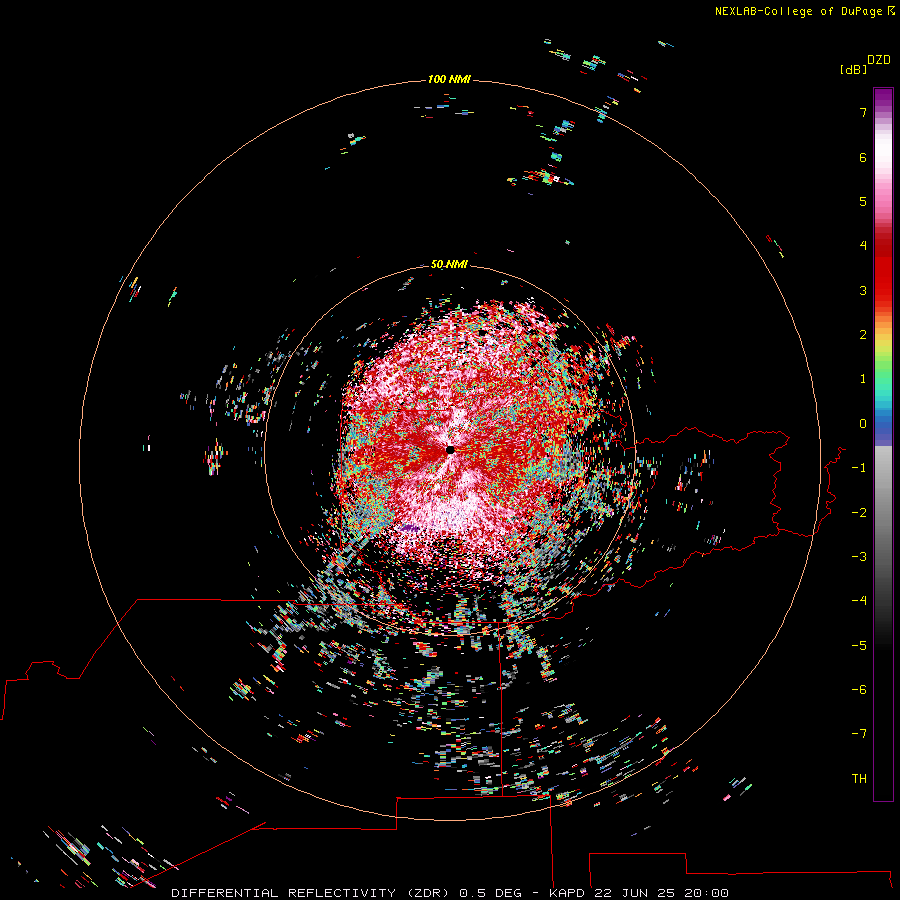
Task: Click the [dB] unit label
Action: click(x=854, y=70)
